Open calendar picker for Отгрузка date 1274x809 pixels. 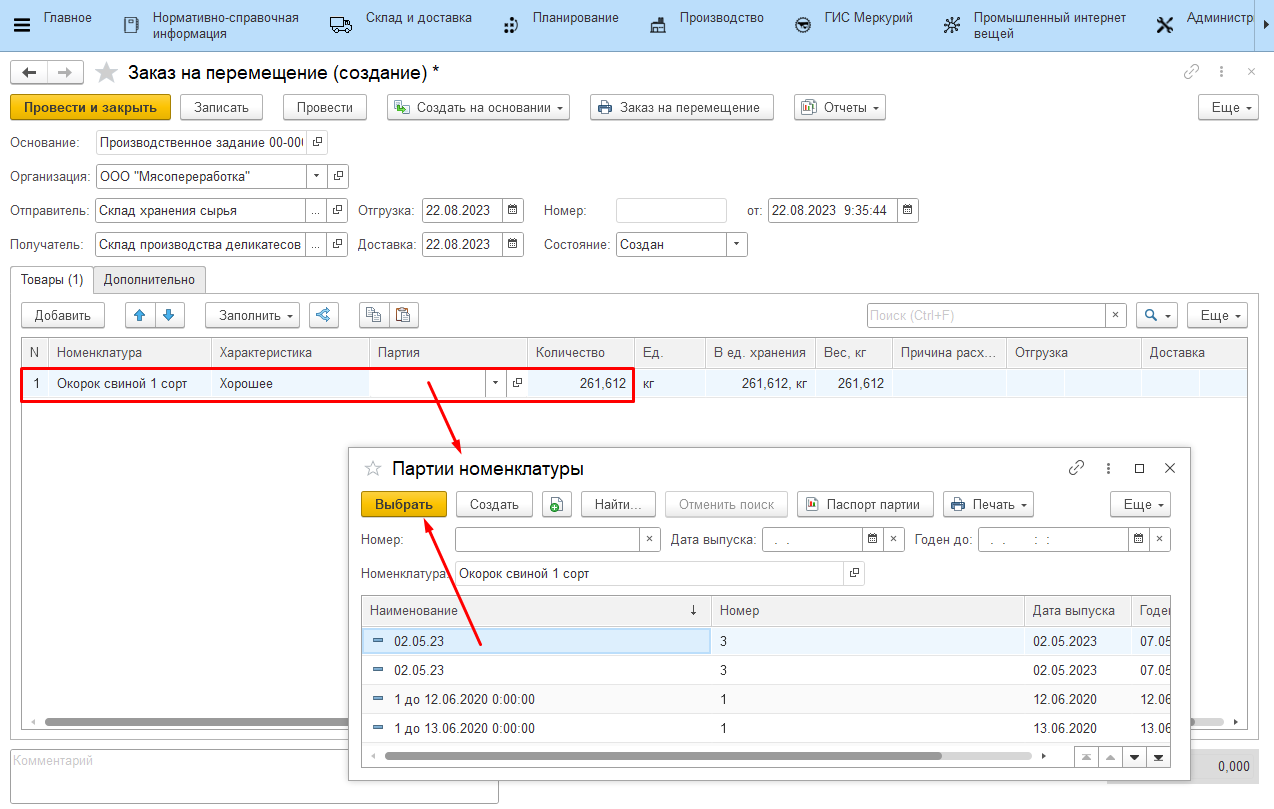point(512,211)
